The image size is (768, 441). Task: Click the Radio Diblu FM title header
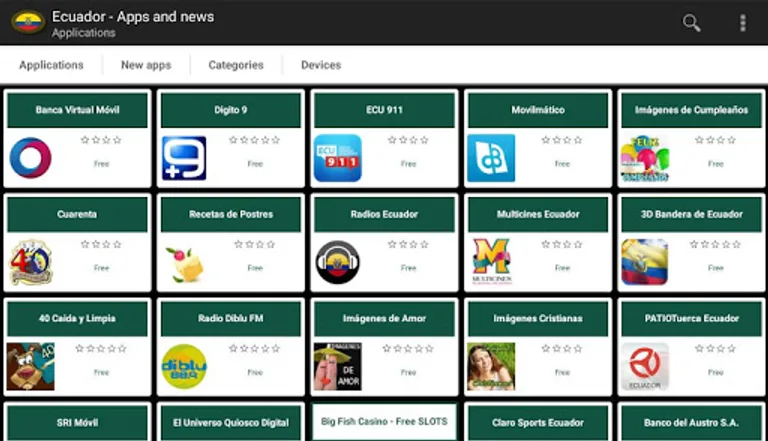[x=231, y=318]
